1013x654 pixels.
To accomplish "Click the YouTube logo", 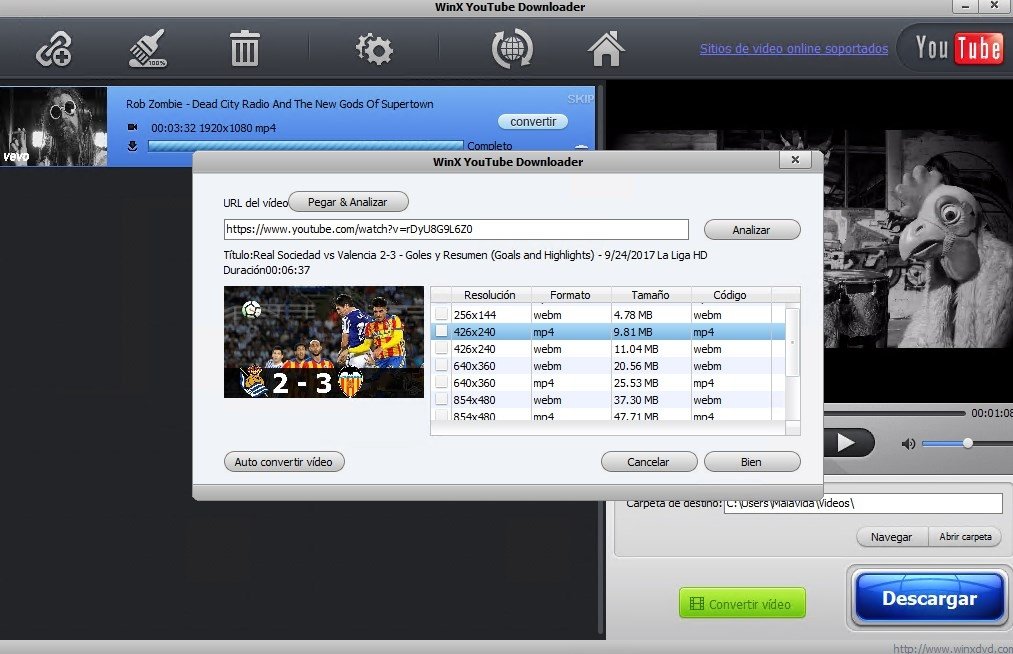I will point(959,48).
